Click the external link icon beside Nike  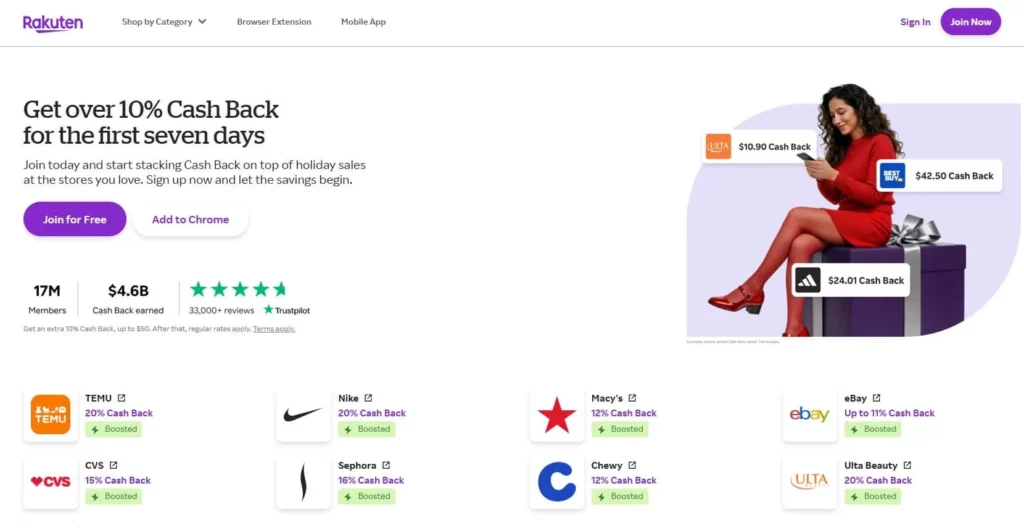(368, 398)
